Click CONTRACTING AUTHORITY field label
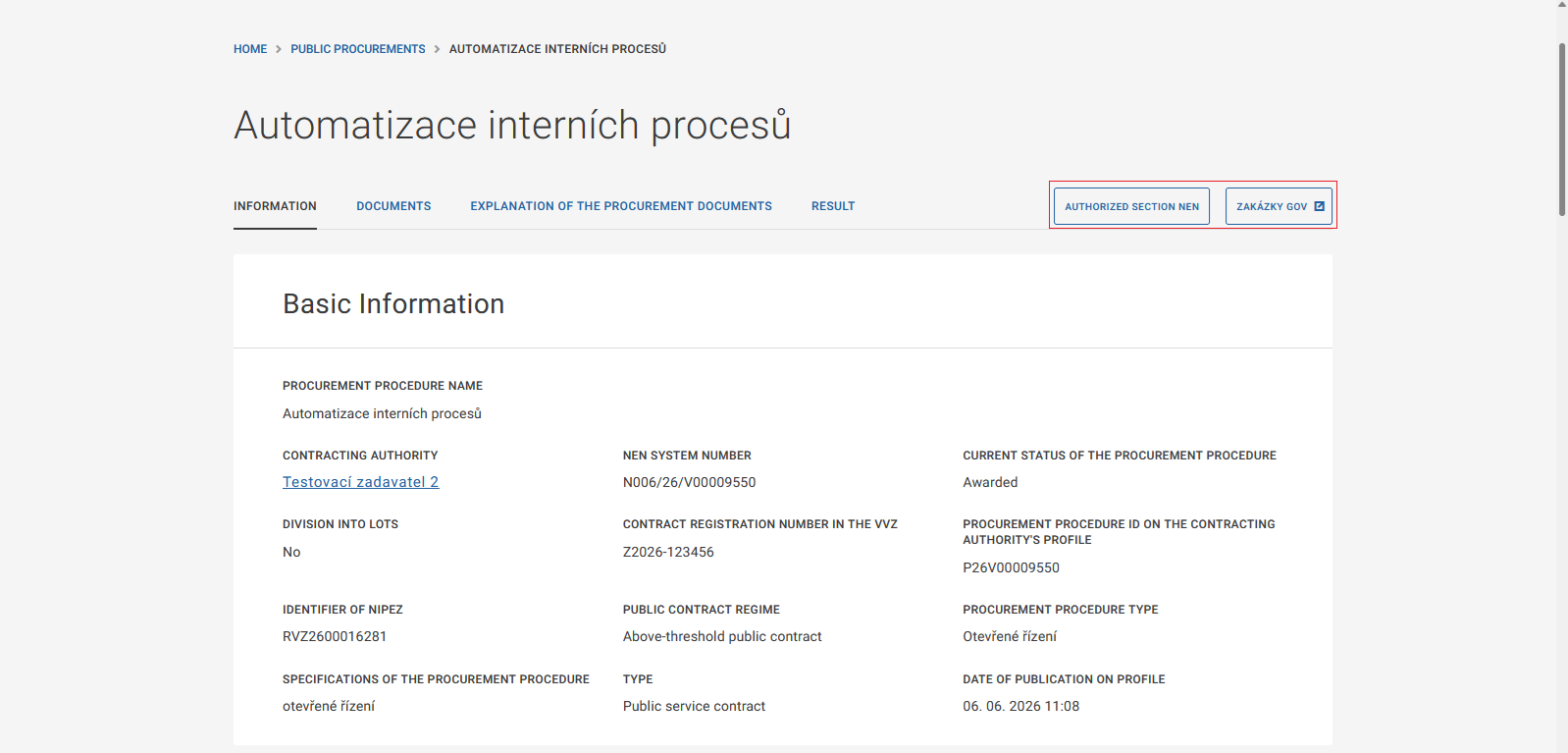1568x753 pixels. pos(360,456)
